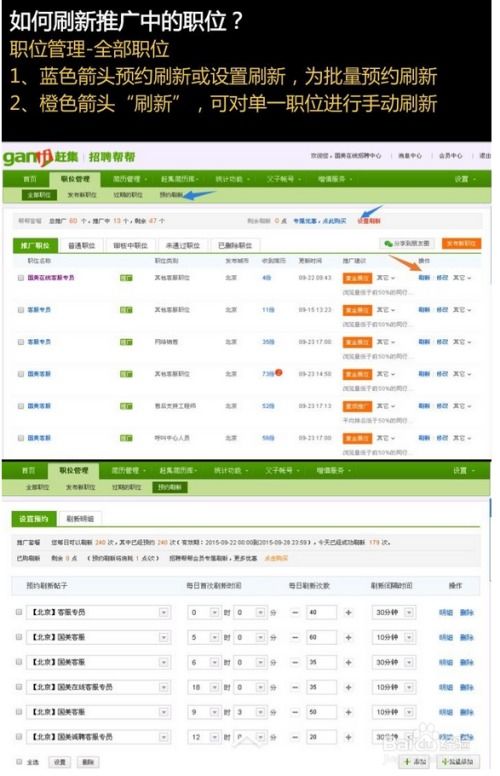Click the orange 发布新职位 button
The height and width of the screenshot is (776, 500).
(x=461, y=243)
